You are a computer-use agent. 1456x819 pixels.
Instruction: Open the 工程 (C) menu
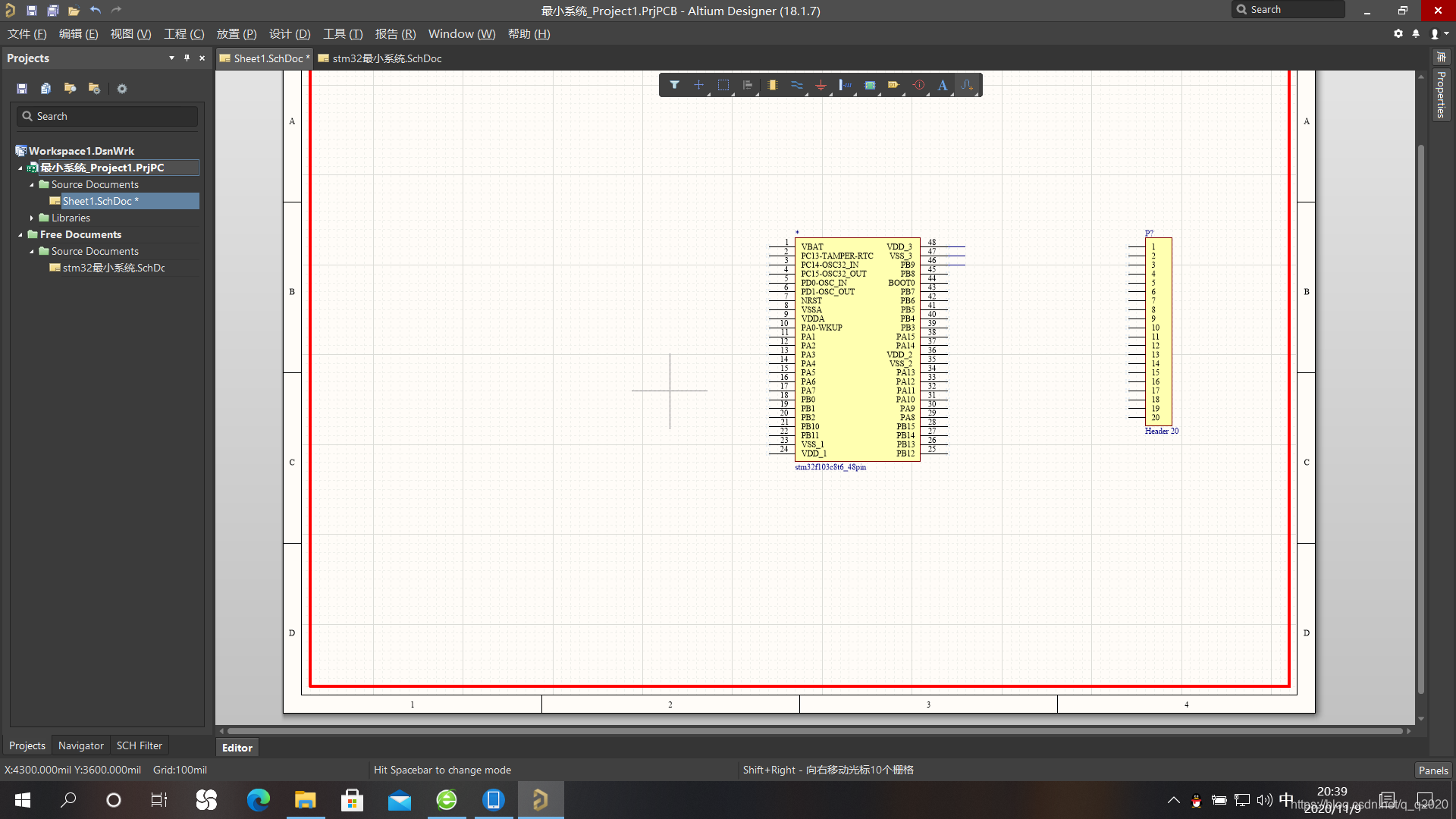coord(184,34)
